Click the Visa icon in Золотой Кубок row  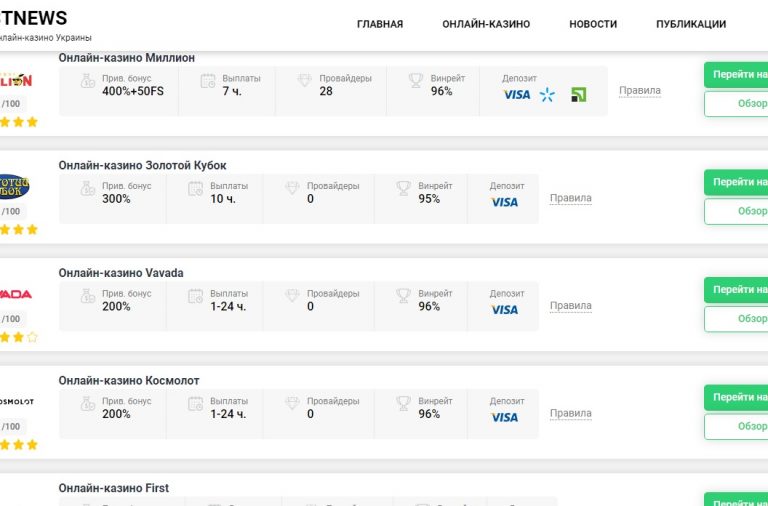point(505,202)
